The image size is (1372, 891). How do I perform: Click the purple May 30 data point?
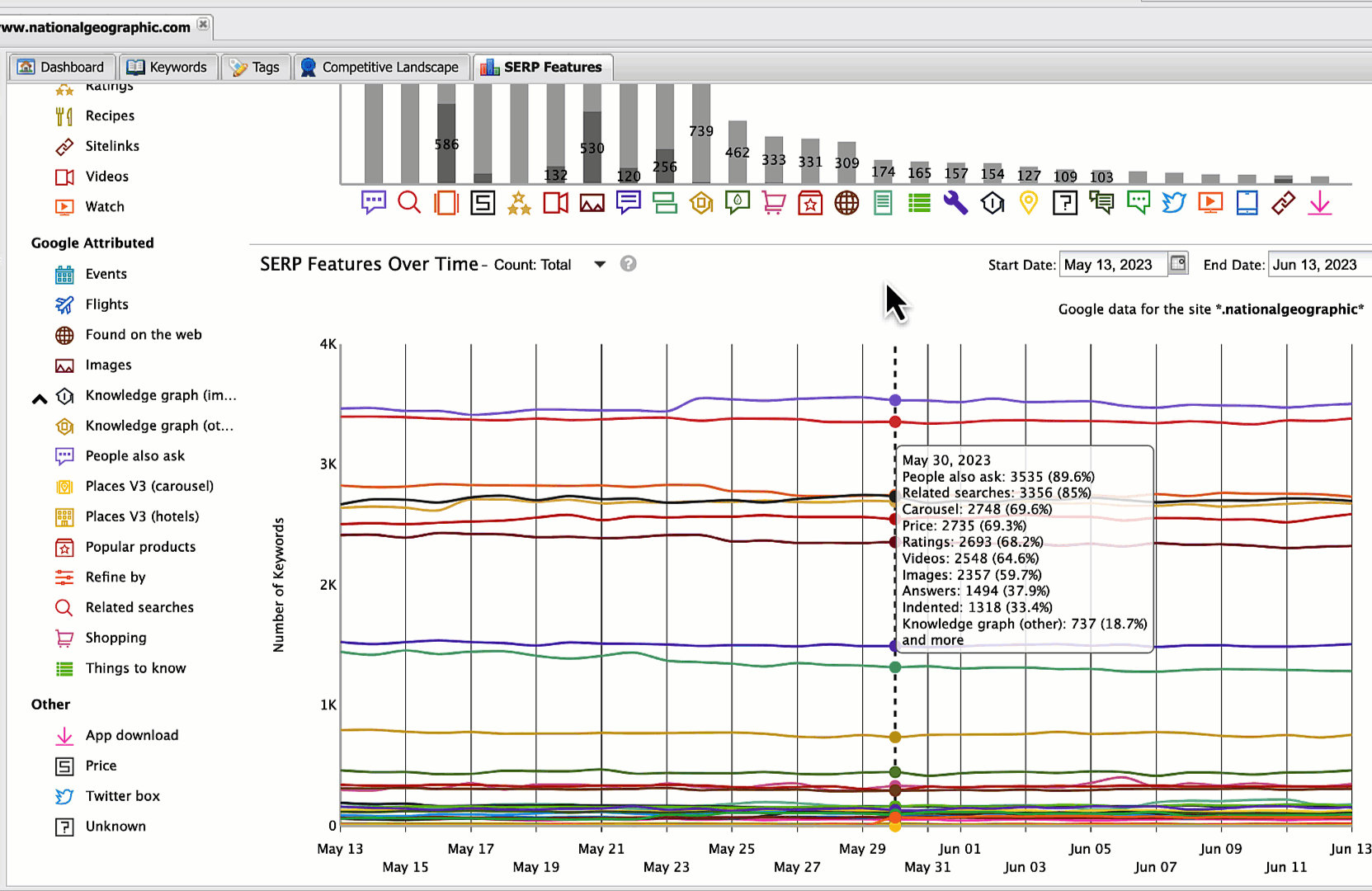895,400
